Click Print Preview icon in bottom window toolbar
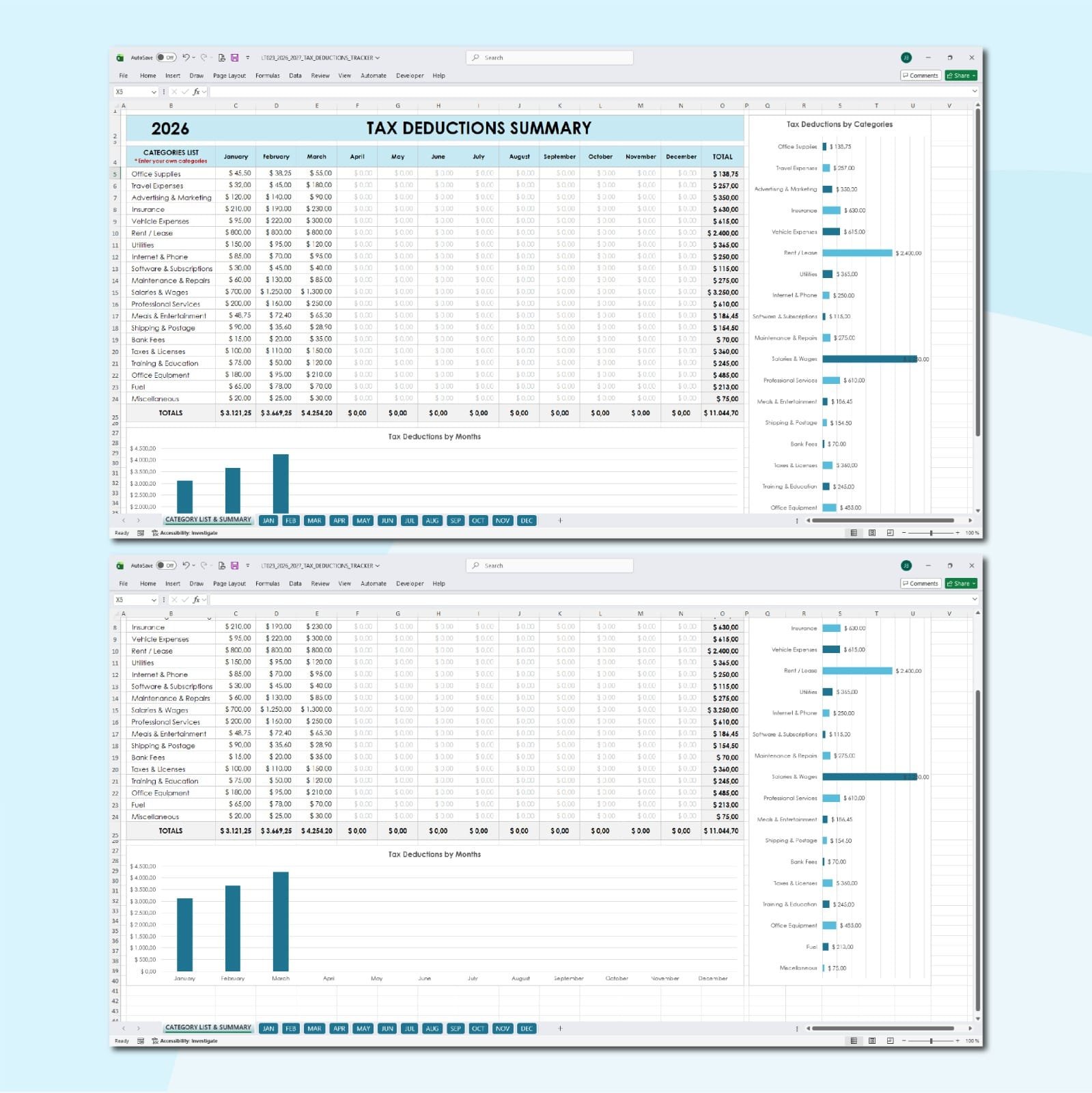The image size is (1092, 1093). point(222,566)
